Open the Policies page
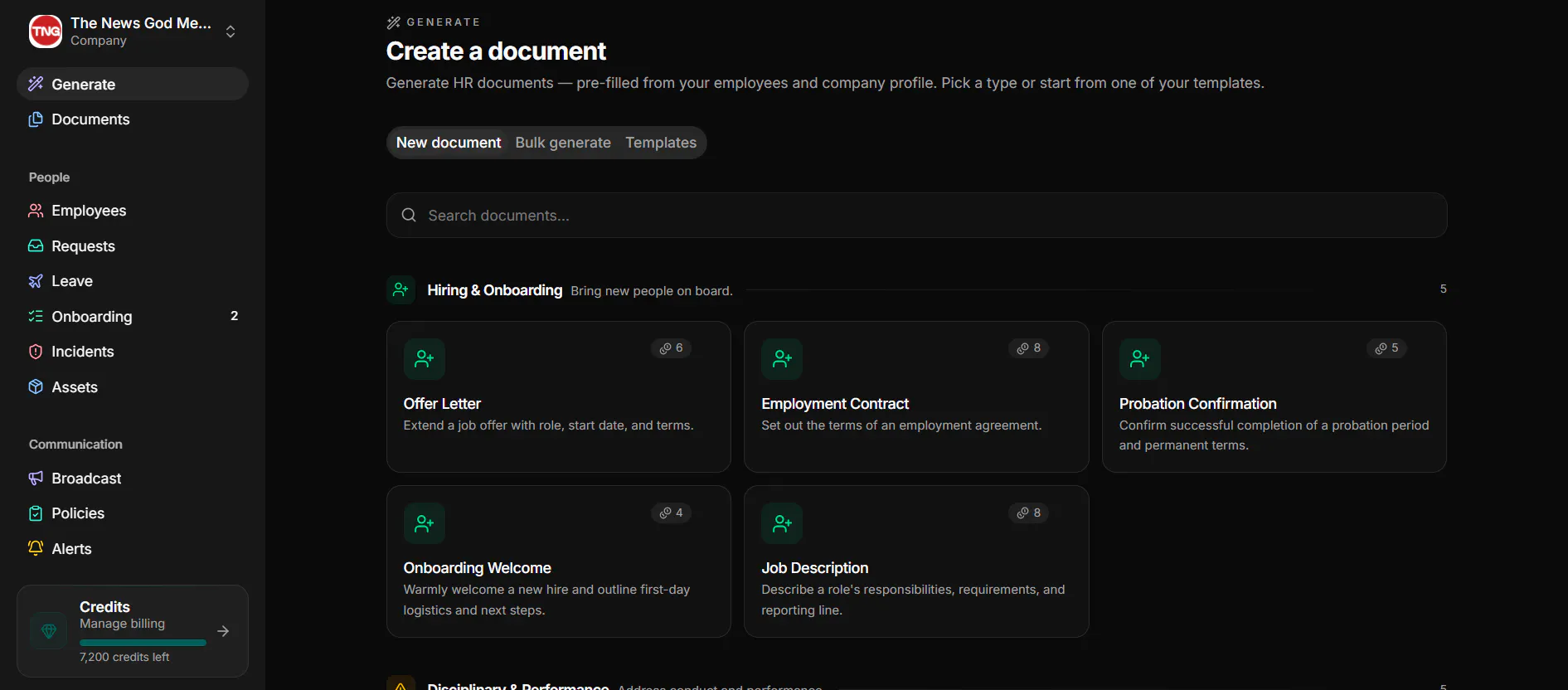The image size is (1568, 690). [x=133, y=513]
